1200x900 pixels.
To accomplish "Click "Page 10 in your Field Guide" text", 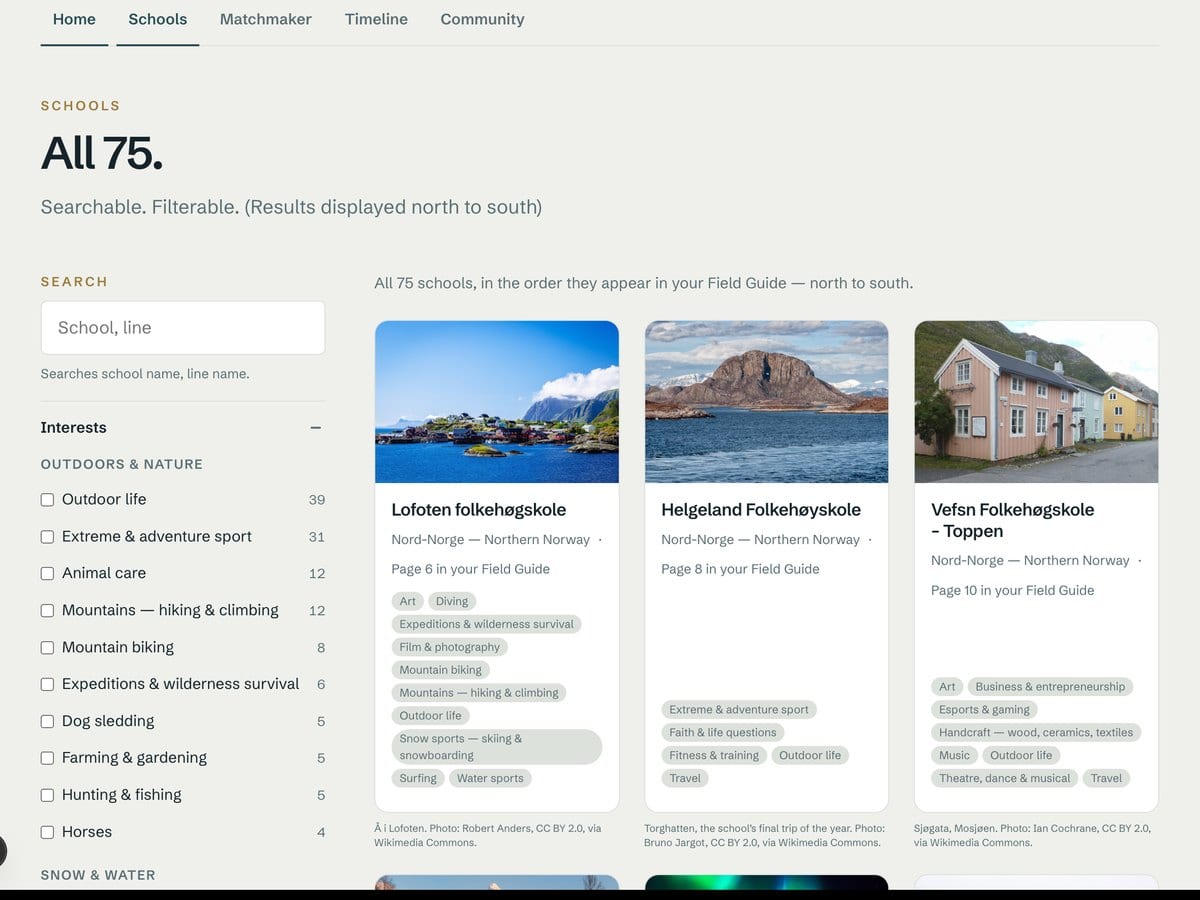I will 1012,590.
